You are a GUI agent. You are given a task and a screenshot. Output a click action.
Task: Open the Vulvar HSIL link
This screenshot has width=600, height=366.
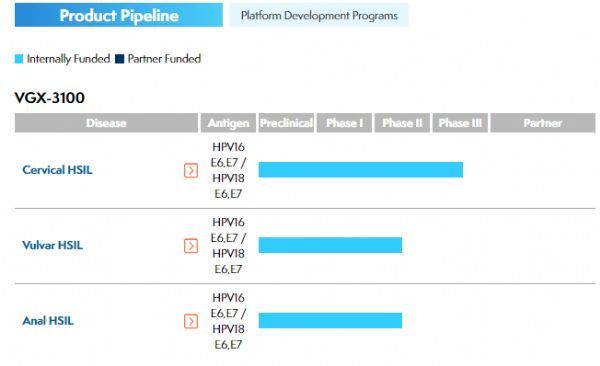tap(53, 245)
